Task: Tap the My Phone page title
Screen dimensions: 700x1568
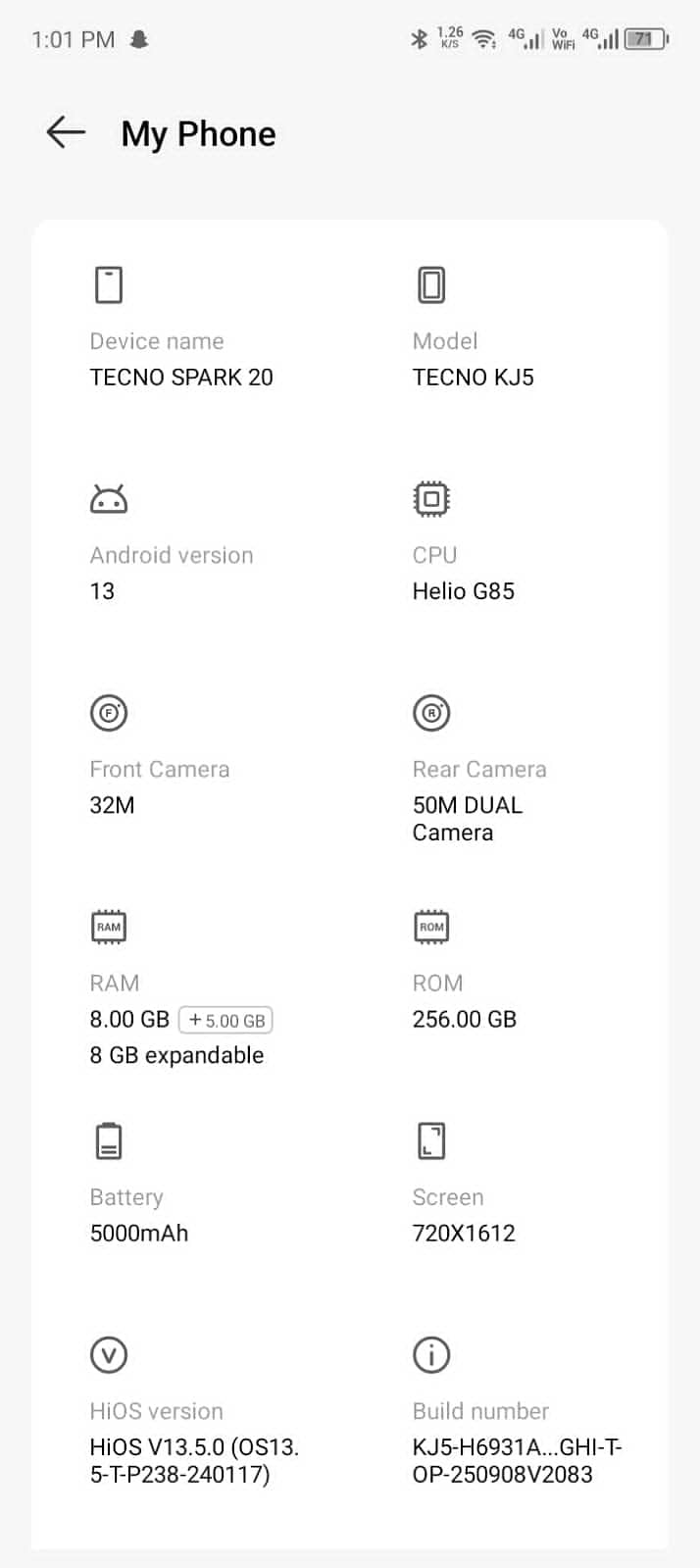Action: [198, 133]
